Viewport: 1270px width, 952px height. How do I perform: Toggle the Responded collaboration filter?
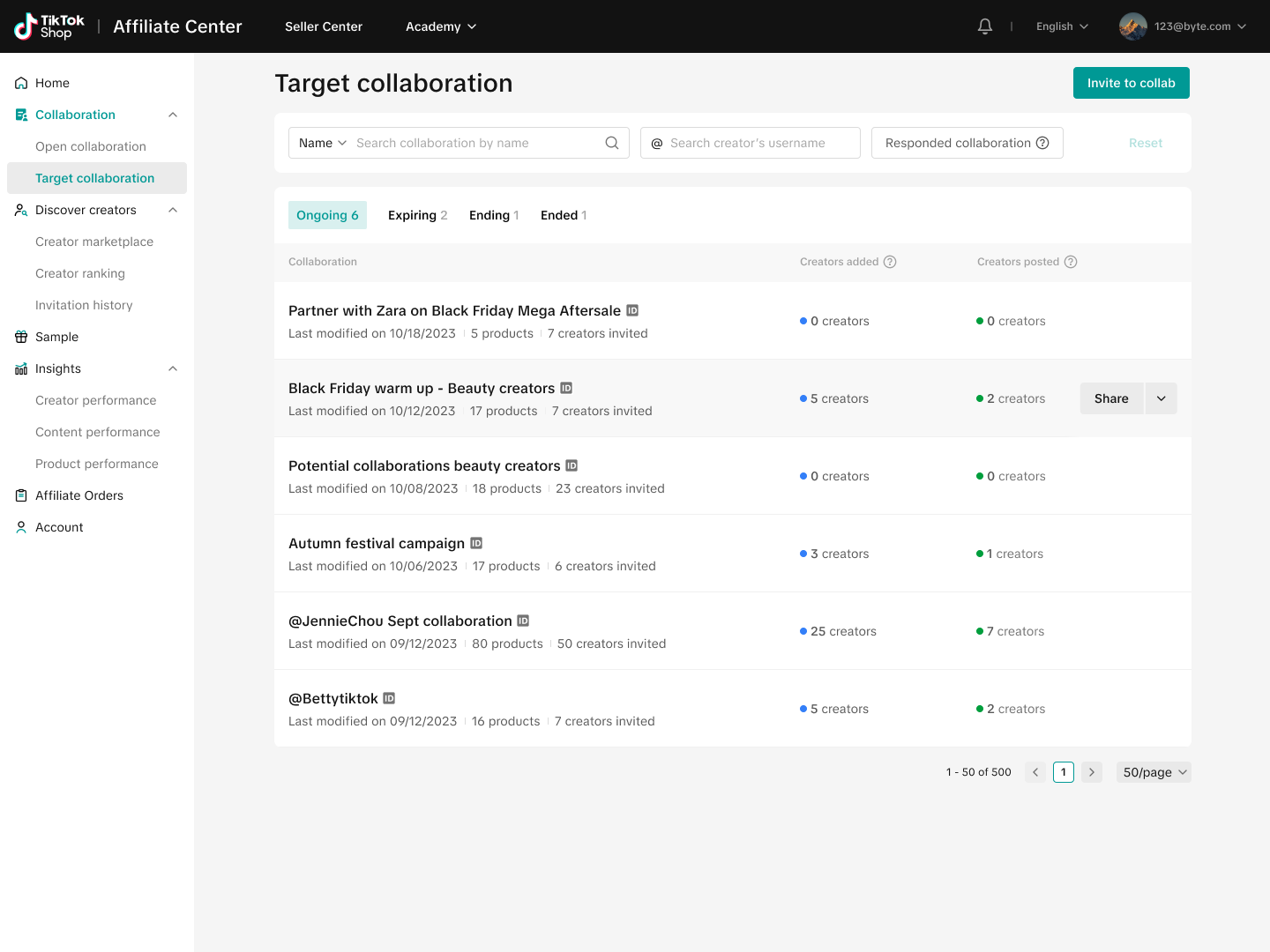coord(967,143)
